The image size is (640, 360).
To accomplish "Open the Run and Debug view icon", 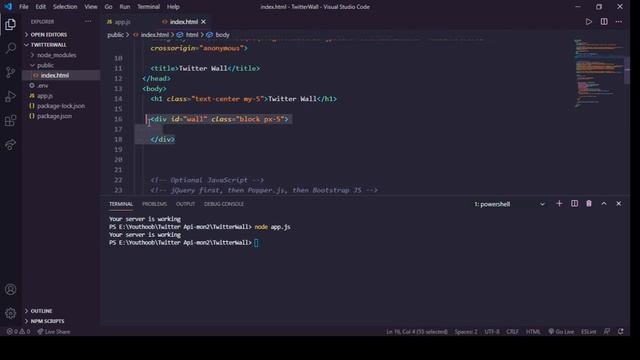I will pos(11,96).
